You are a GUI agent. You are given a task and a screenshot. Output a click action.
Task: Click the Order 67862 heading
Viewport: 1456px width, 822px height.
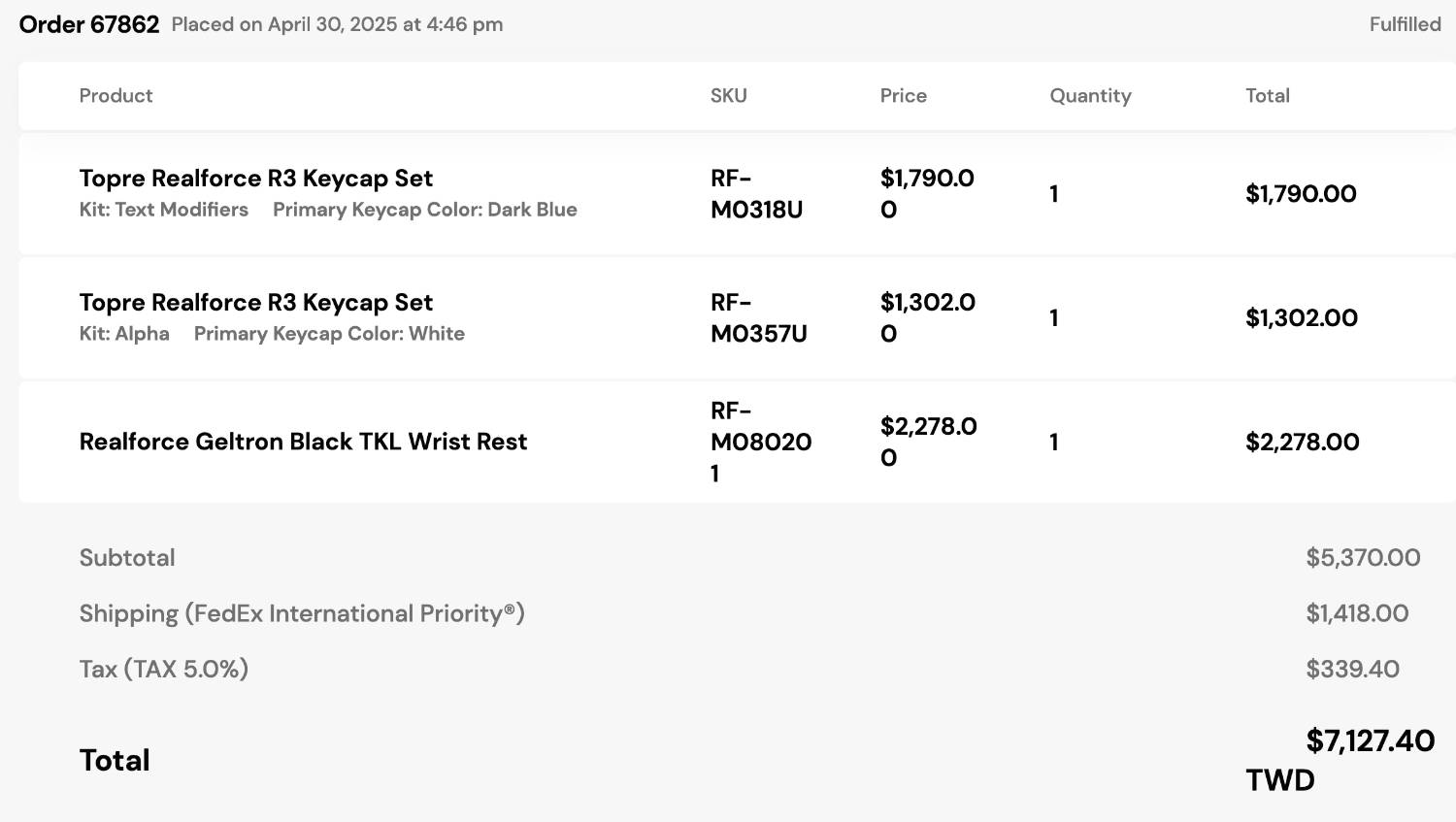point(89,24)
